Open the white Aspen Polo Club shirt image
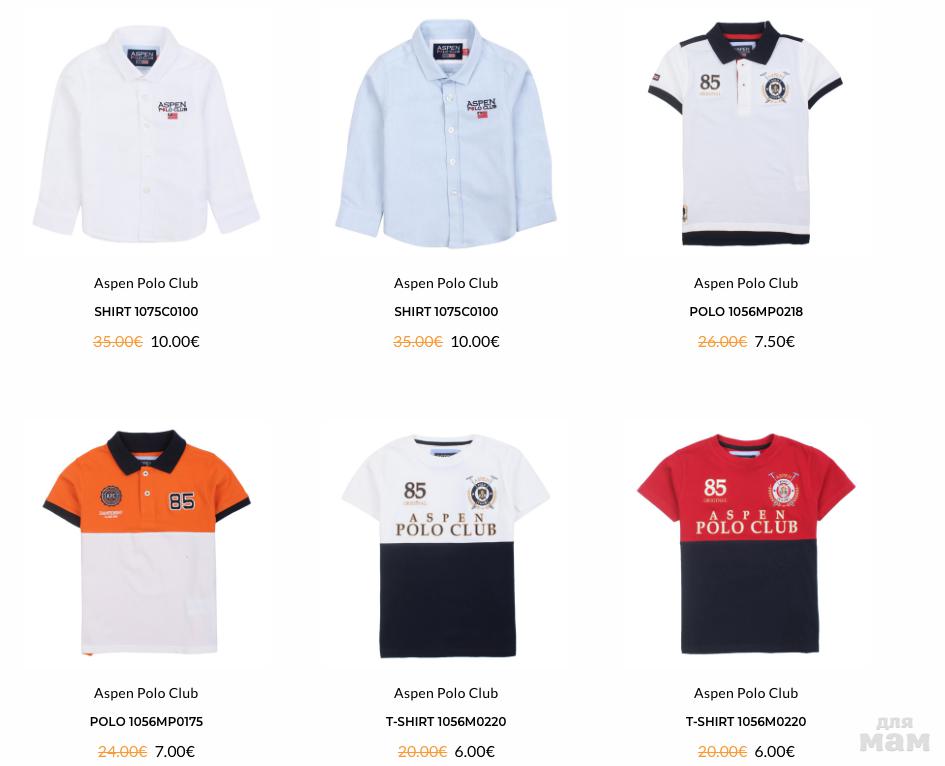The width and height of the screenshot is (945, 766). coord(146,134)
